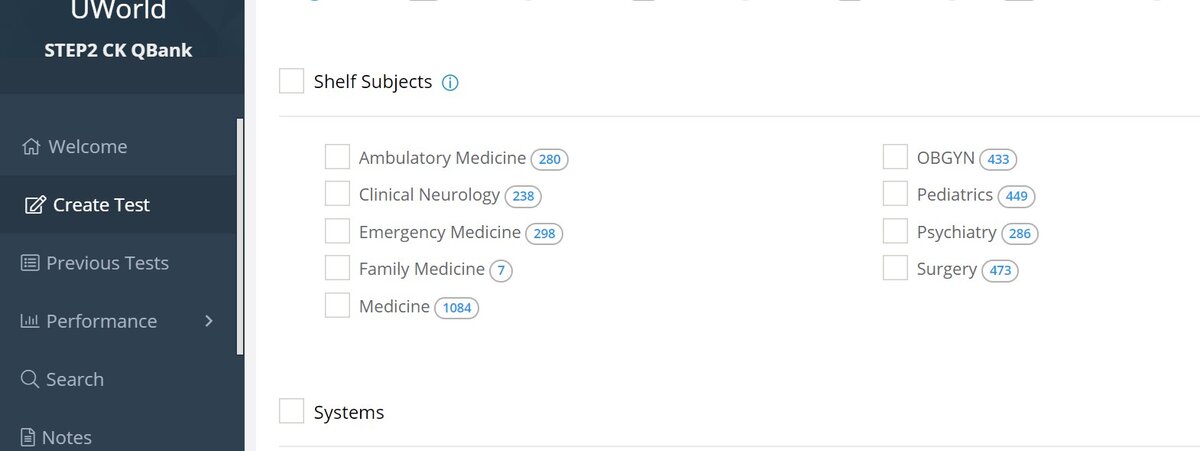Click the sidebar vertical scrollbar
This screenshot has width=1200, height=451.
(x=239, y=235)
